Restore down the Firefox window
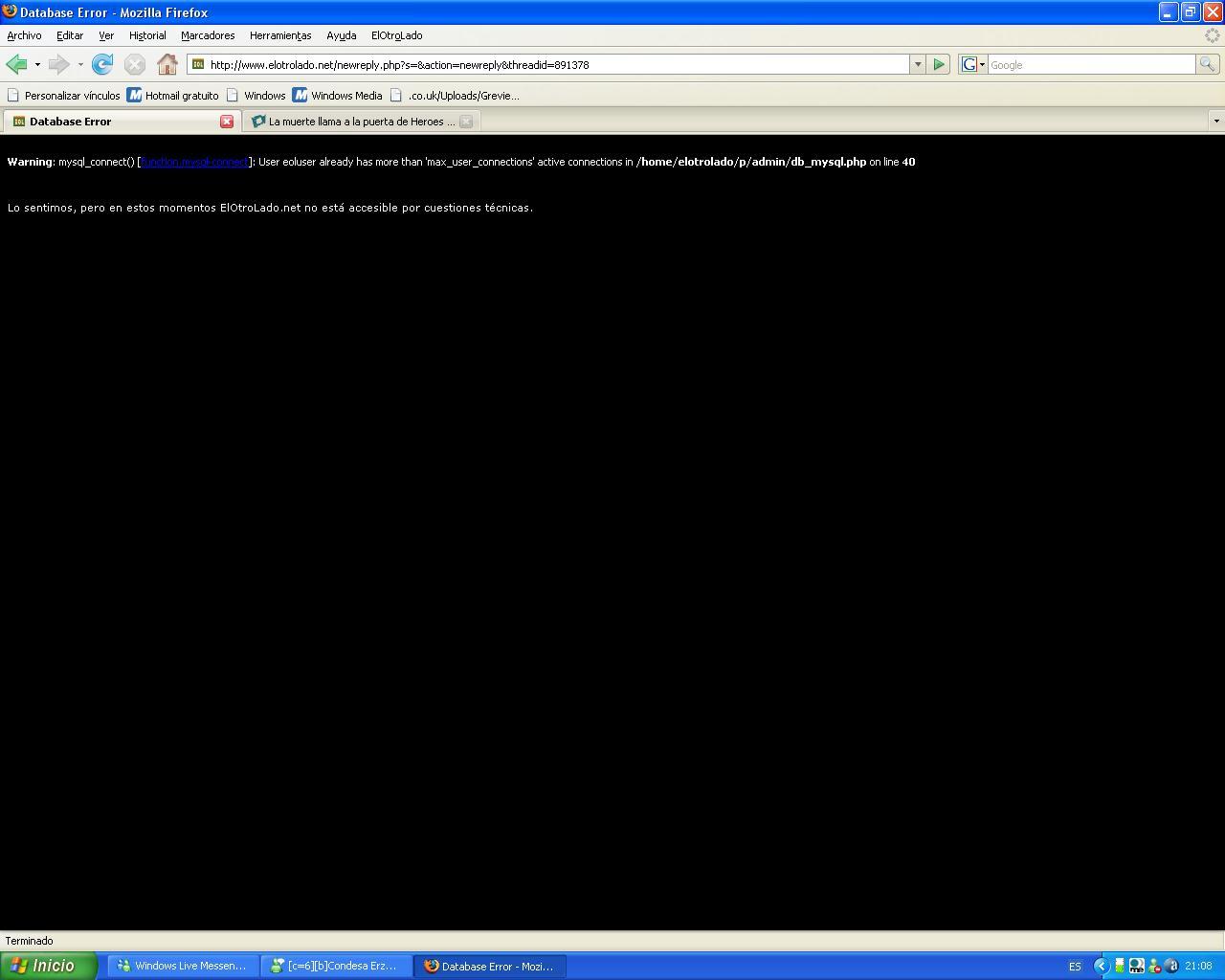Viewport: 1225px width, 980px height. pyautogui.click(x=1190, y=12)
